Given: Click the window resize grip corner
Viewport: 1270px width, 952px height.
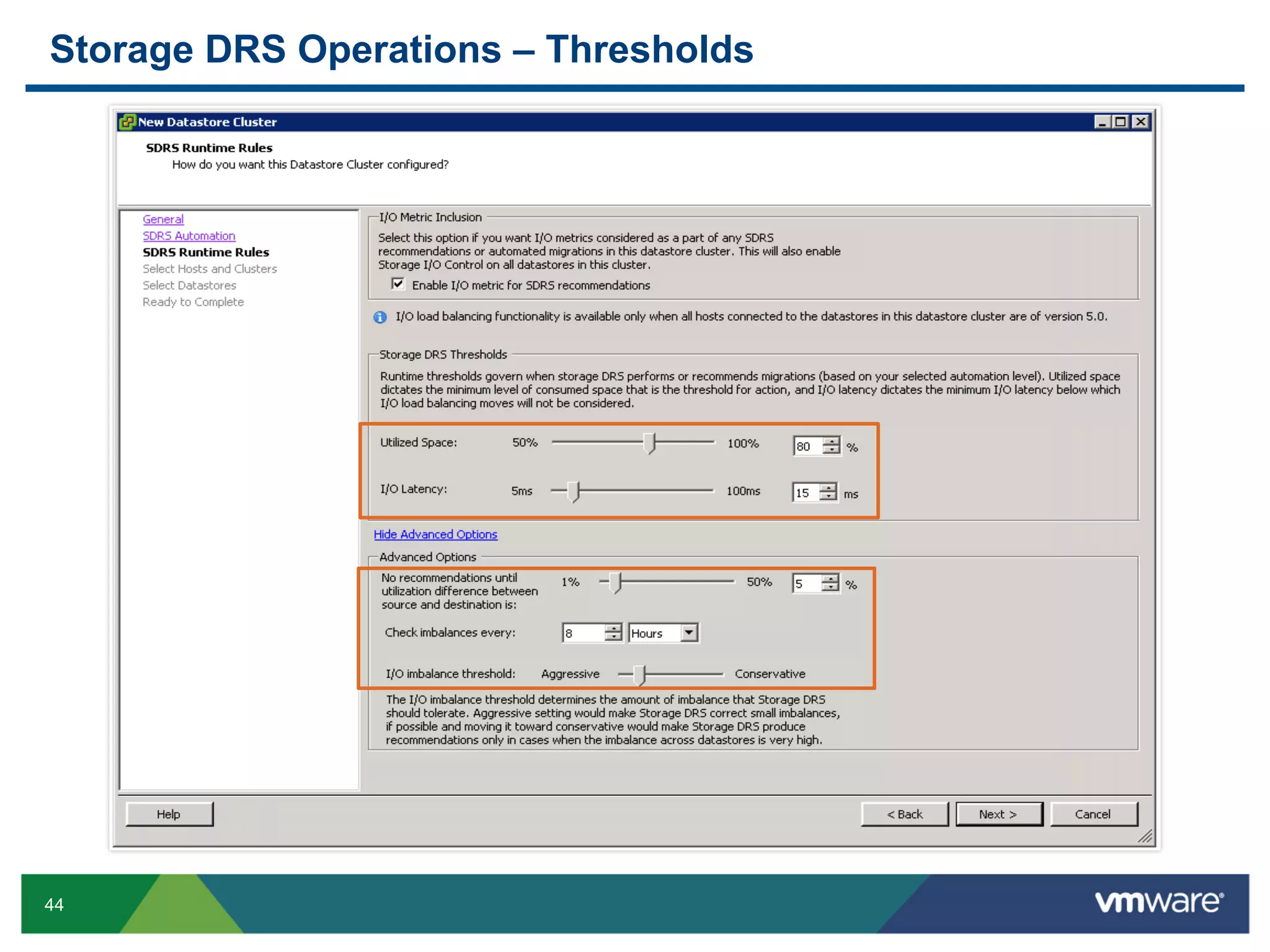Looking at the screenshot, I should [x=1145, y=837].
